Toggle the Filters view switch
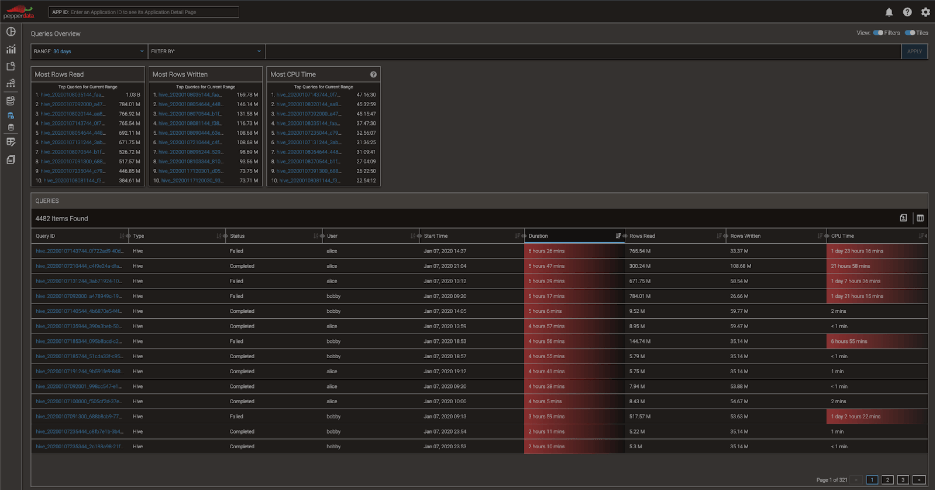Viewport: 935px width, 490px height. 878,33
